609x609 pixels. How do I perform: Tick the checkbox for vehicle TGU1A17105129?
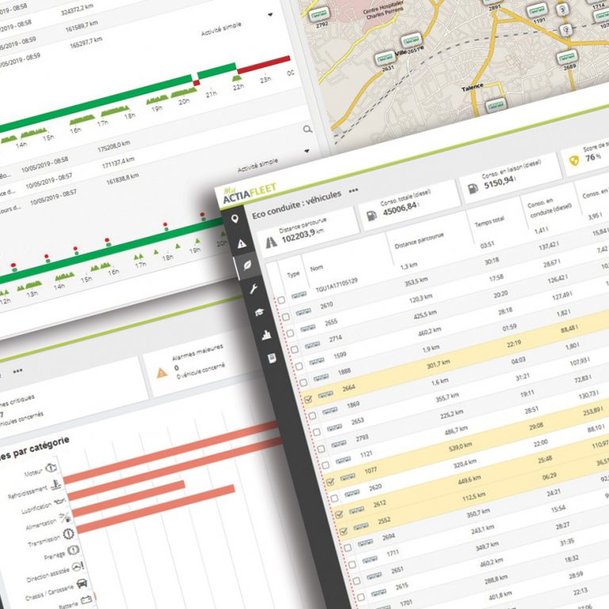pos(281,300)
